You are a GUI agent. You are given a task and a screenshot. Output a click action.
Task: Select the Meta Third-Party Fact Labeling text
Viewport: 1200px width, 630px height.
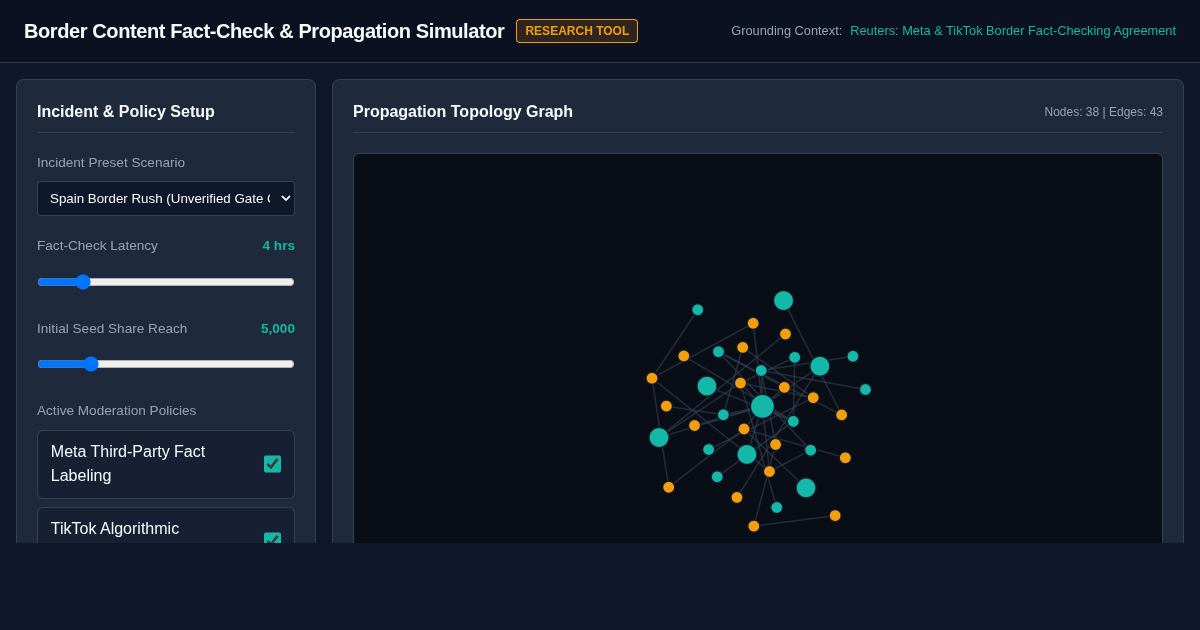click(x=128, y=464)
